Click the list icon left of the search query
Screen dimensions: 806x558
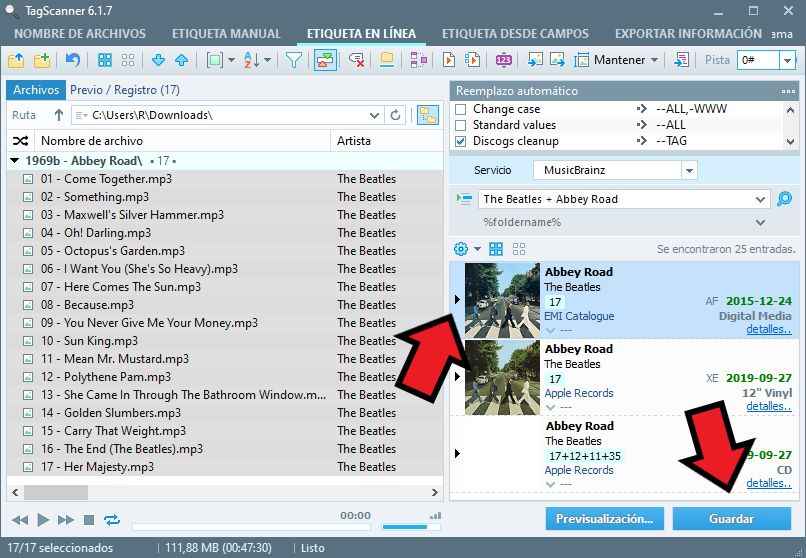pos(465,199)
